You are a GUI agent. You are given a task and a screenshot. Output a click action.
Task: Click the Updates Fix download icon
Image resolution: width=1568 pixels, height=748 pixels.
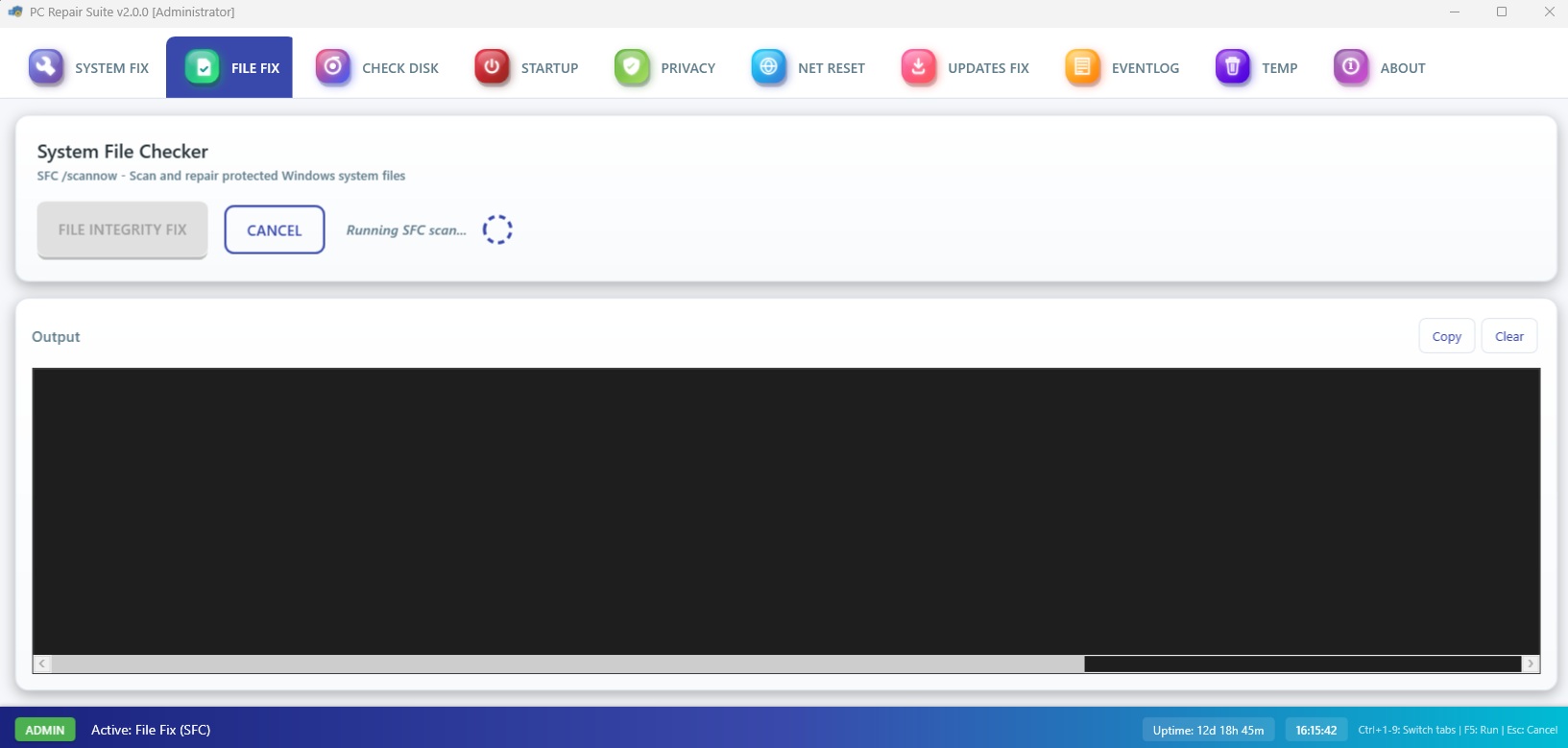[x=919, y=67]
